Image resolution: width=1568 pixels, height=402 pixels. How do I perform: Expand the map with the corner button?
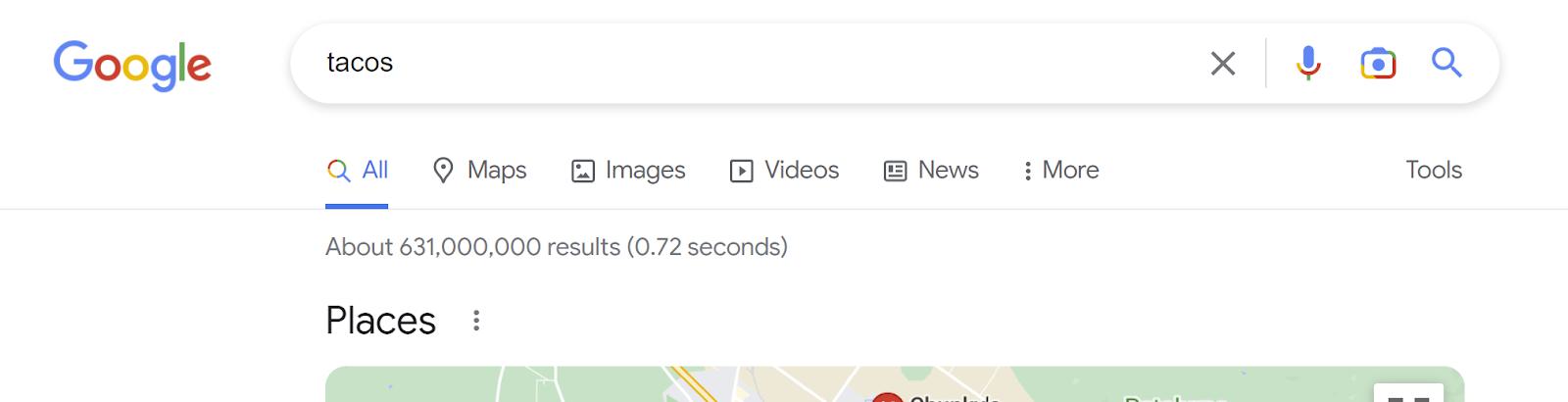click(x=1408, y=394)
